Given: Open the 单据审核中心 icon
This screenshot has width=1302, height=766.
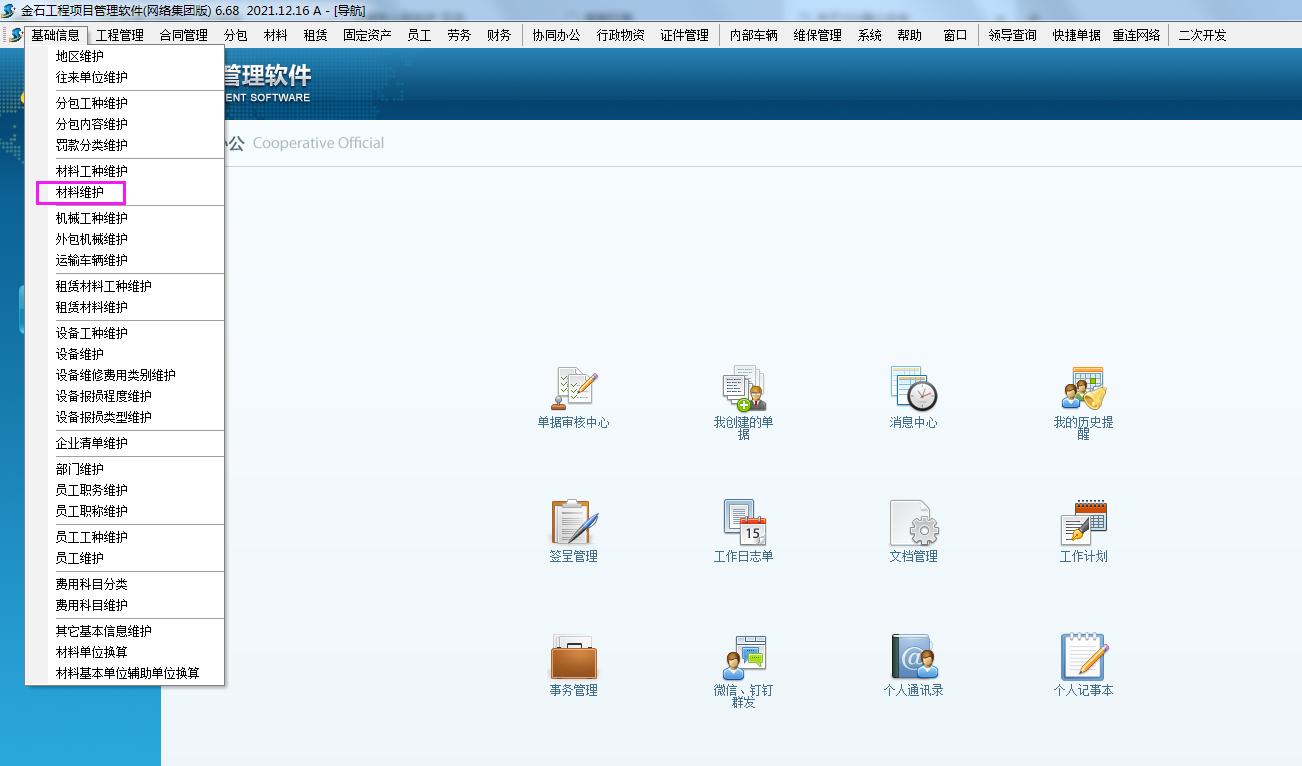Looking at the screenshot, I should pos(574,389).
